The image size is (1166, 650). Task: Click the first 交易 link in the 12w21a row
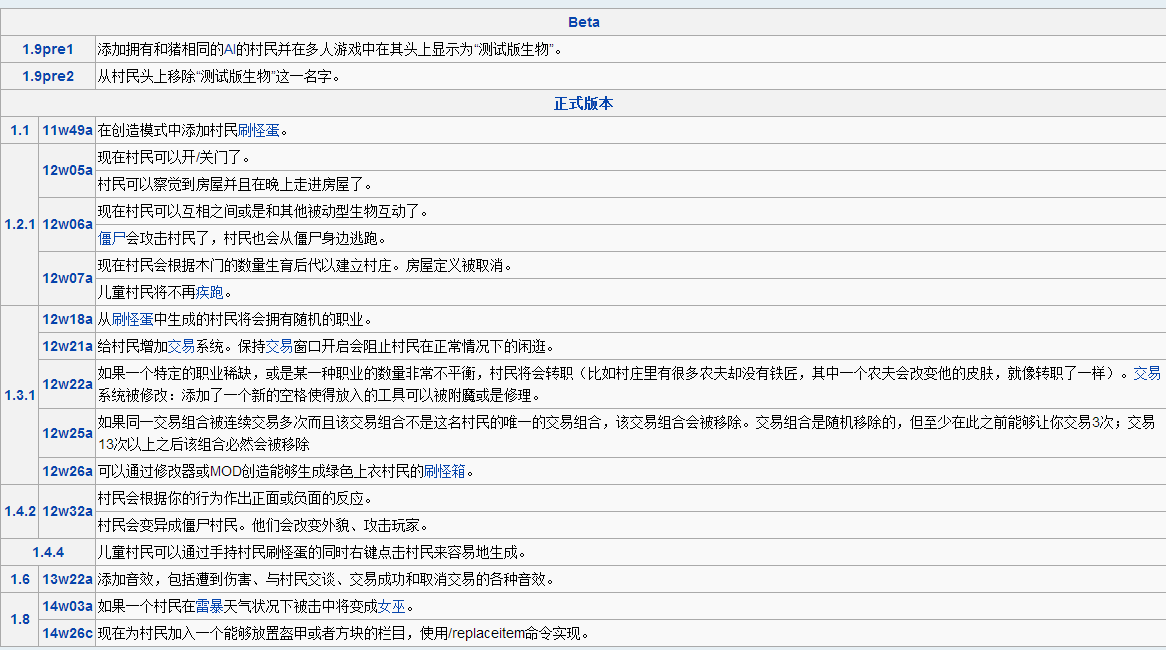[x=181, y=346]
